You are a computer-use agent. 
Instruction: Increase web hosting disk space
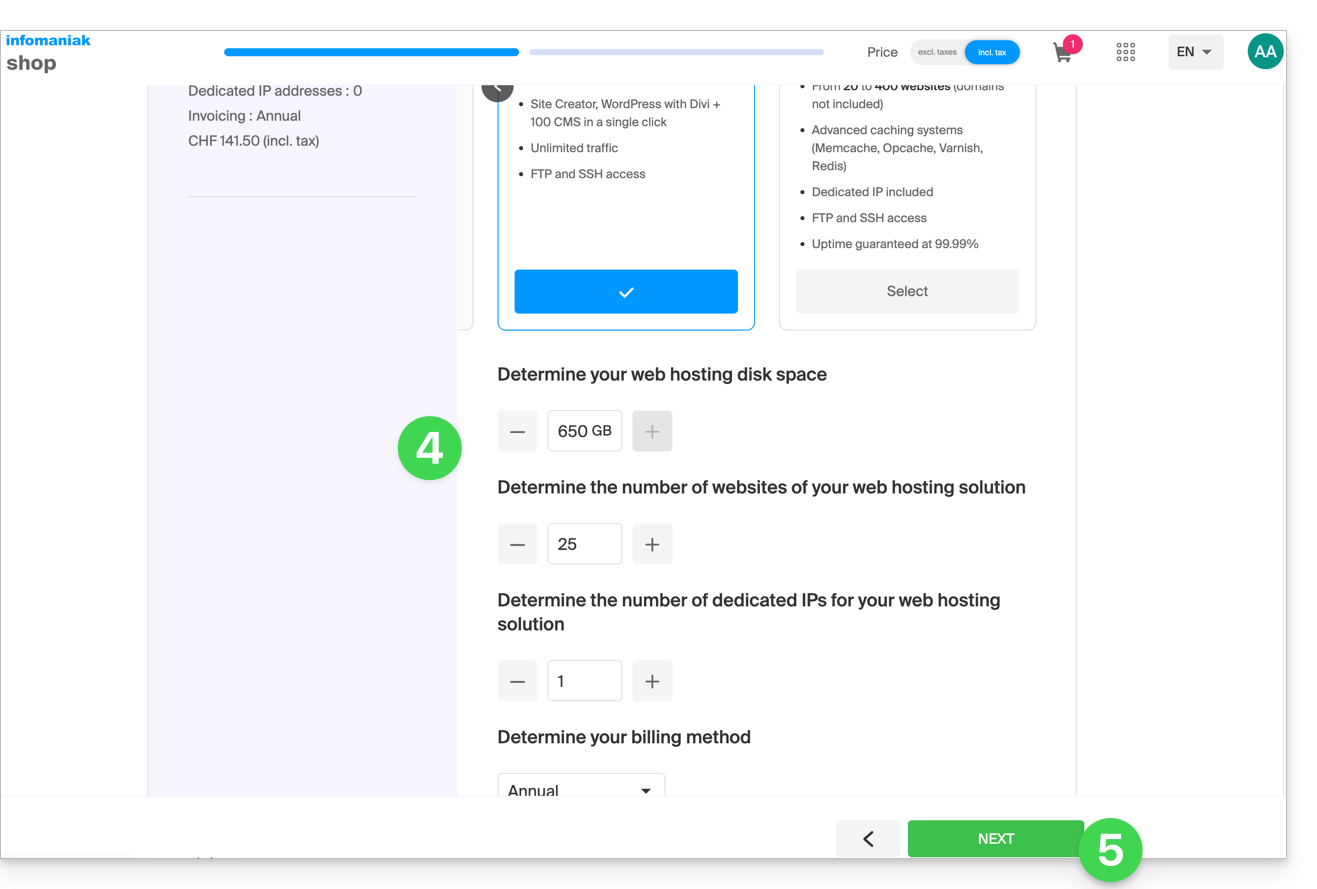(652, 431)
